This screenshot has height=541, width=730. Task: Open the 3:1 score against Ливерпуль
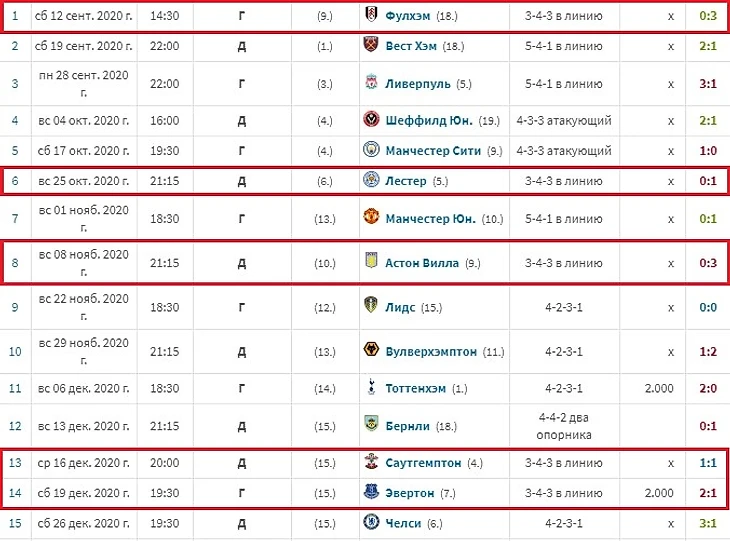707,84
